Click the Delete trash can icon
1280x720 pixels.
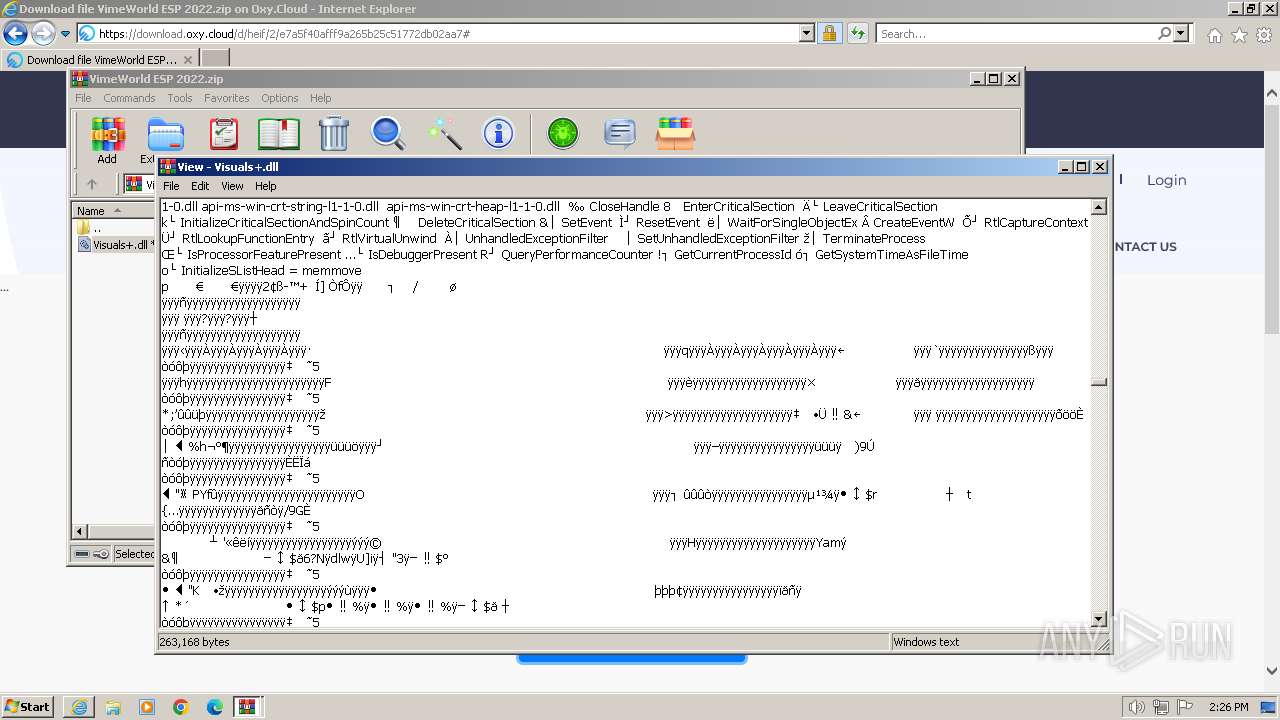(x=333, y=134)
